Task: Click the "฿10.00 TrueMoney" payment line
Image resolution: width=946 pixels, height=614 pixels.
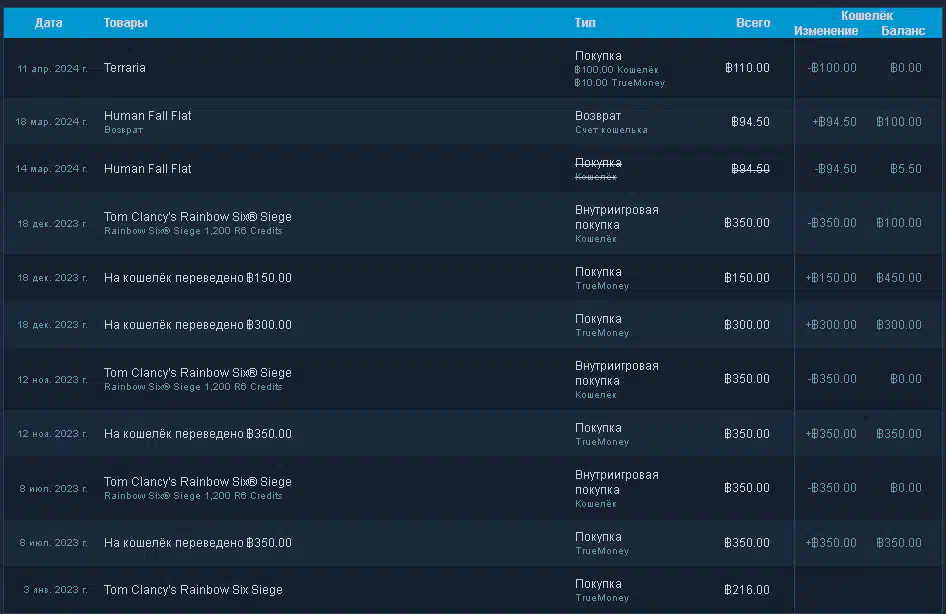Action: 620,83
